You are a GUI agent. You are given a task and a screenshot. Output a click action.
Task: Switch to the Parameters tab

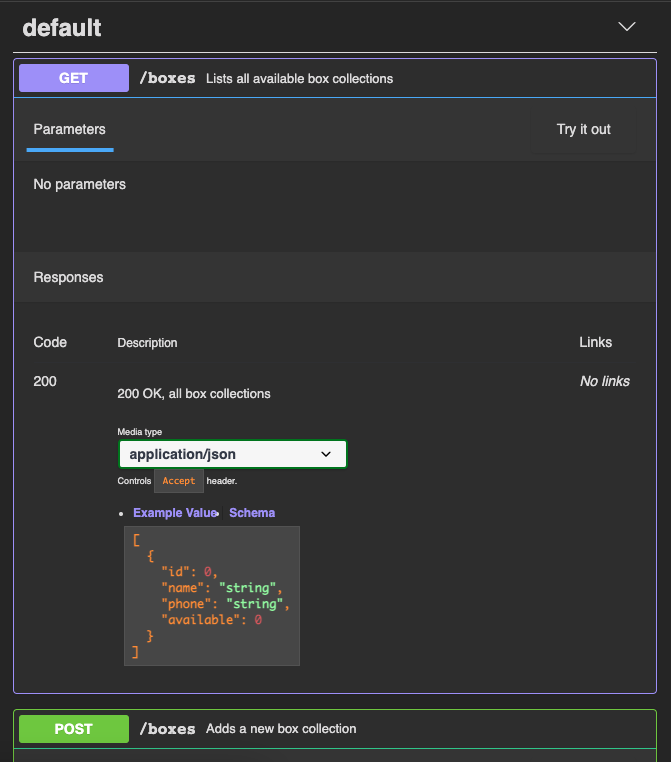tap(70, 129)
